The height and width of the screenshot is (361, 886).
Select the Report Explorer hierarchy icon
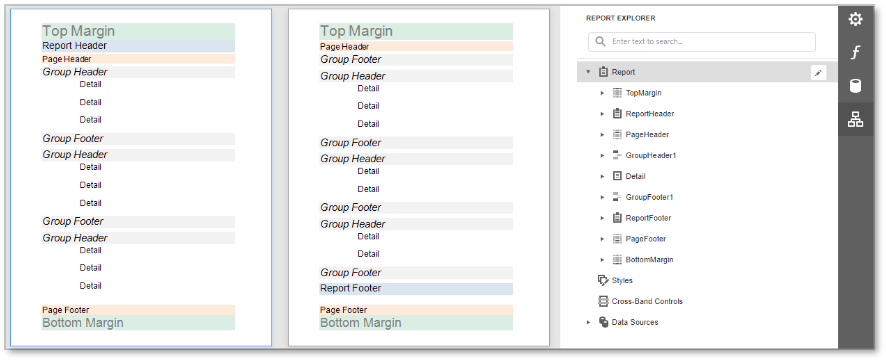855,119
